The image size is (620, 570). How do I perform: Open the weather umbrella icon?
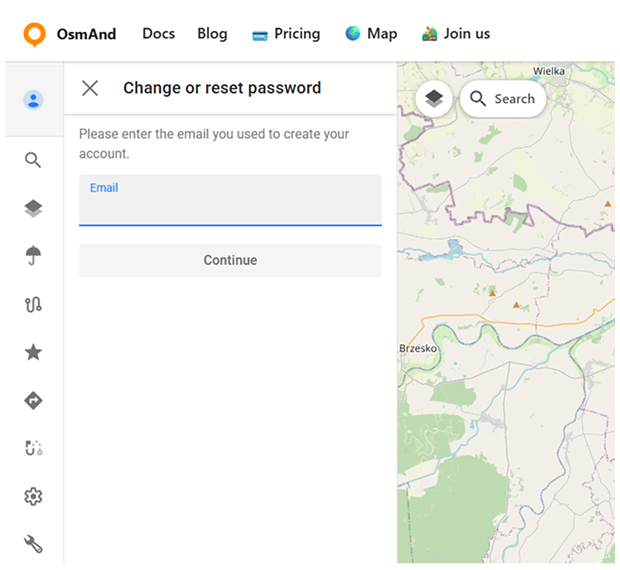[x=33, y=256]
